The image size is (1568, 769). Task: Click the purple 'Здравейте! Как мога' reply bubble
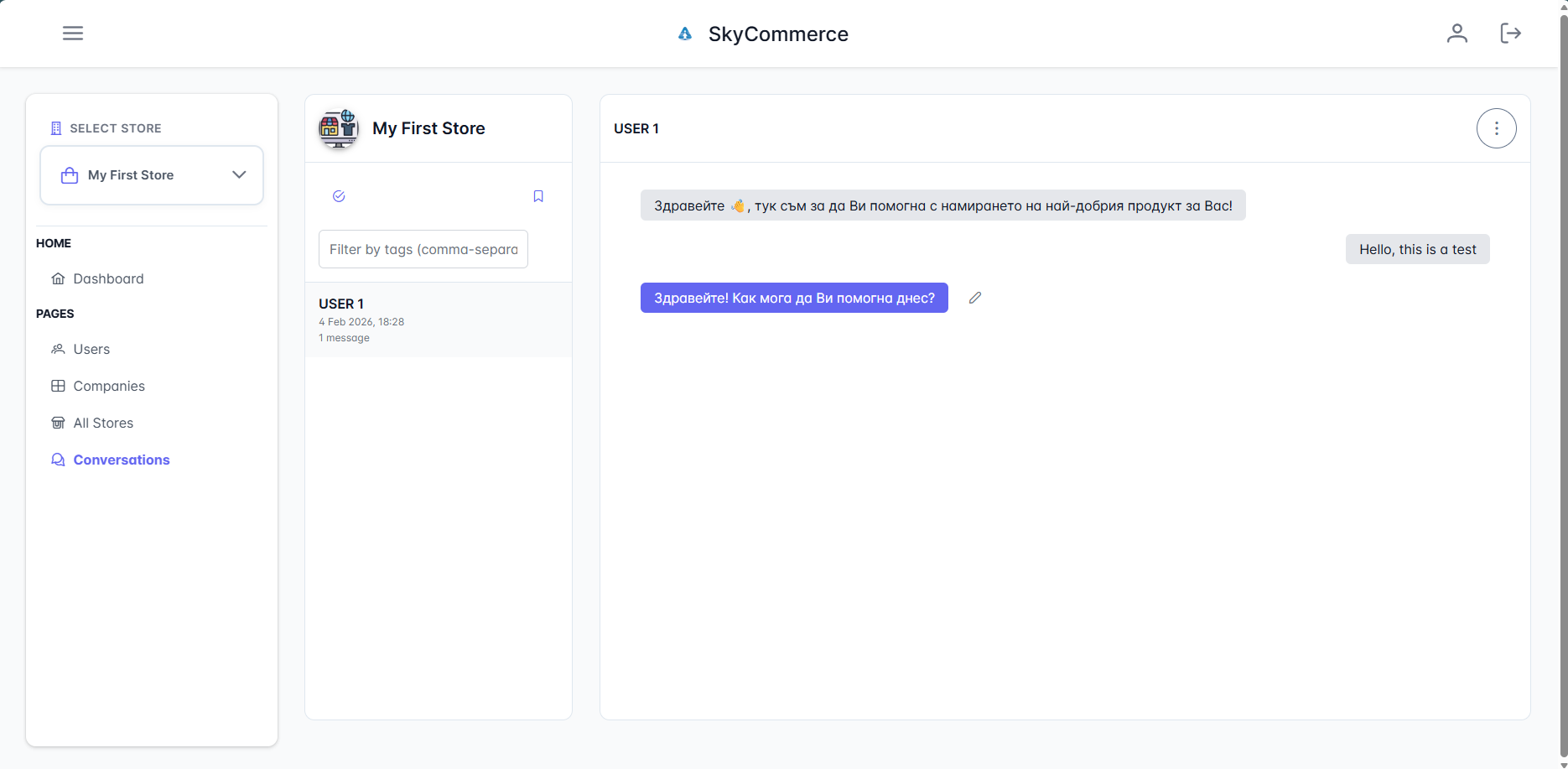click(x=794, y=298)
